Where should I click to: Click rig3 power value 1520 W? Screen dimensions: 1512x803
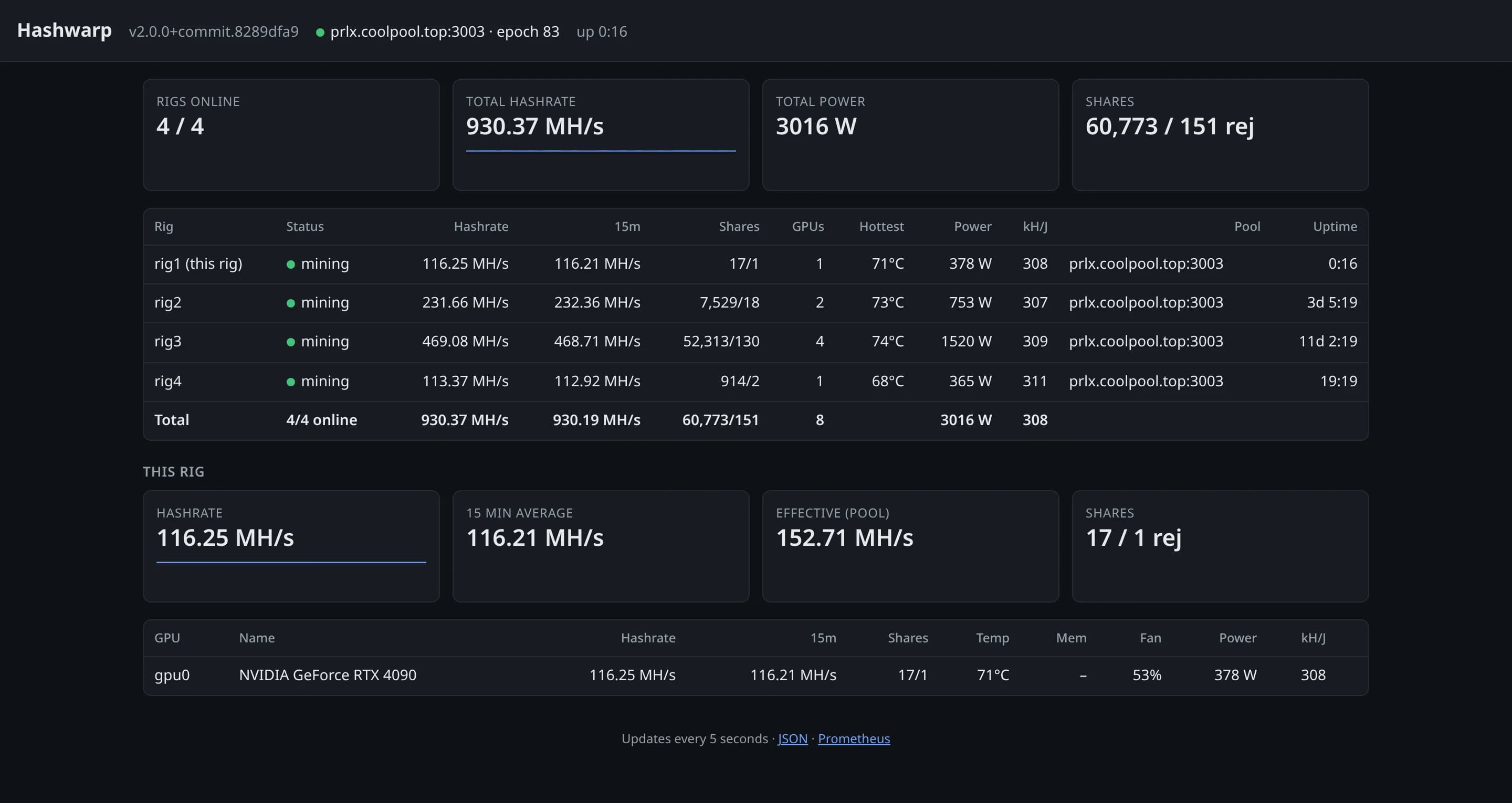[966, 341]
